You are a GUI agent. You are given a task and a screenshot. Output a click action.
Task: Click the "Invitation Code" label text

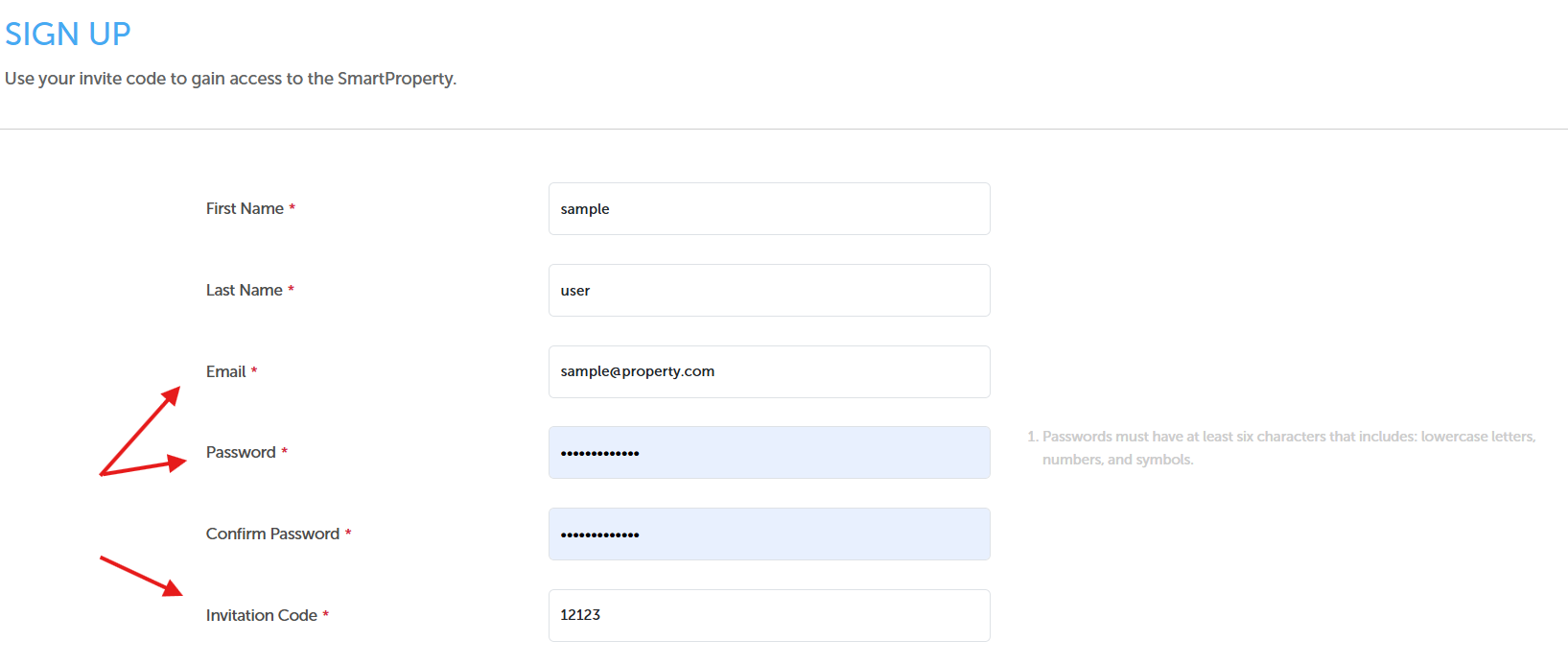click(x=262, y=615)
